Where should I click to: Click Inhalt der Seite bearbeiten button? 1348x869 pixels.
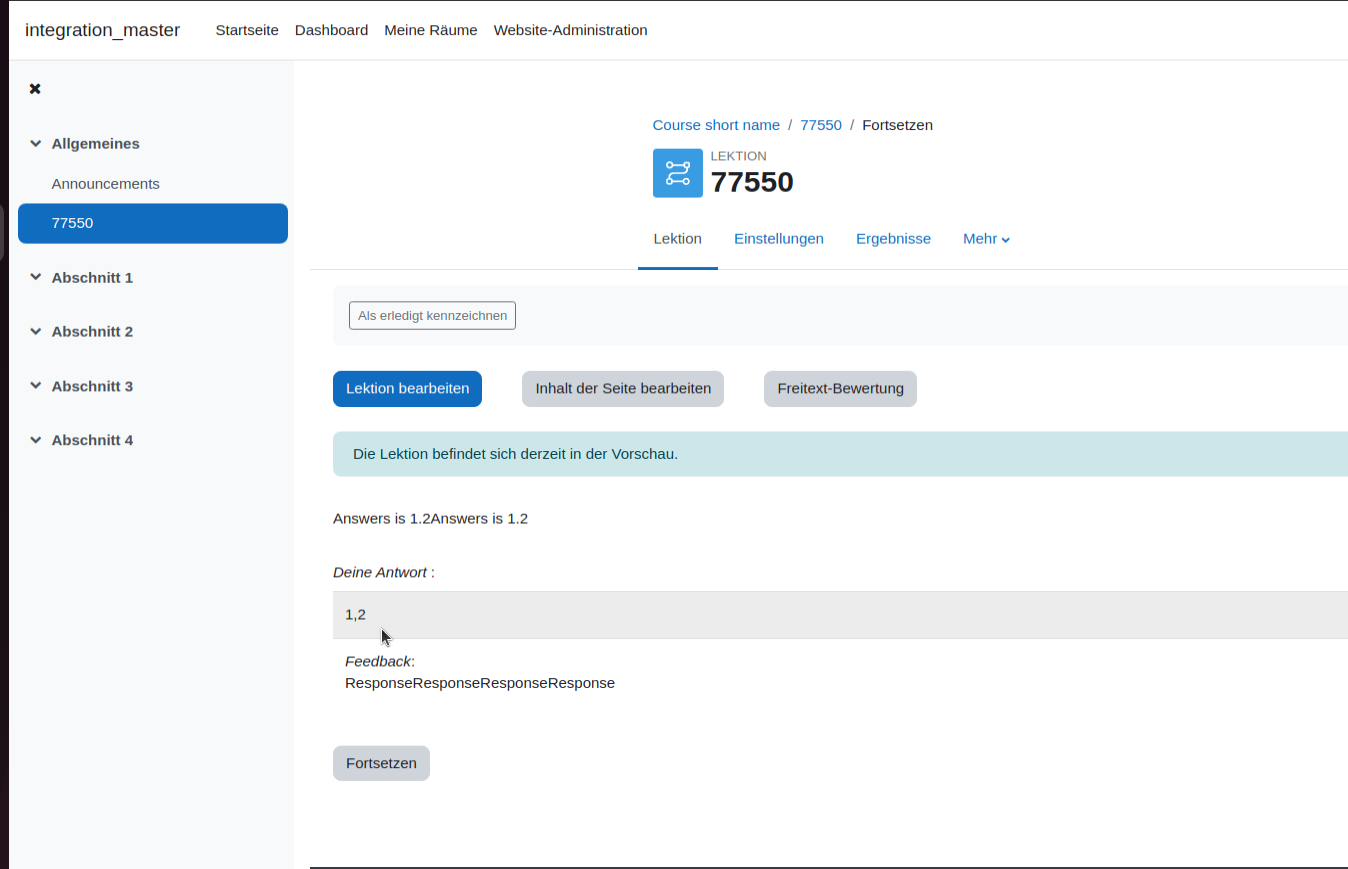coord(623,389)
